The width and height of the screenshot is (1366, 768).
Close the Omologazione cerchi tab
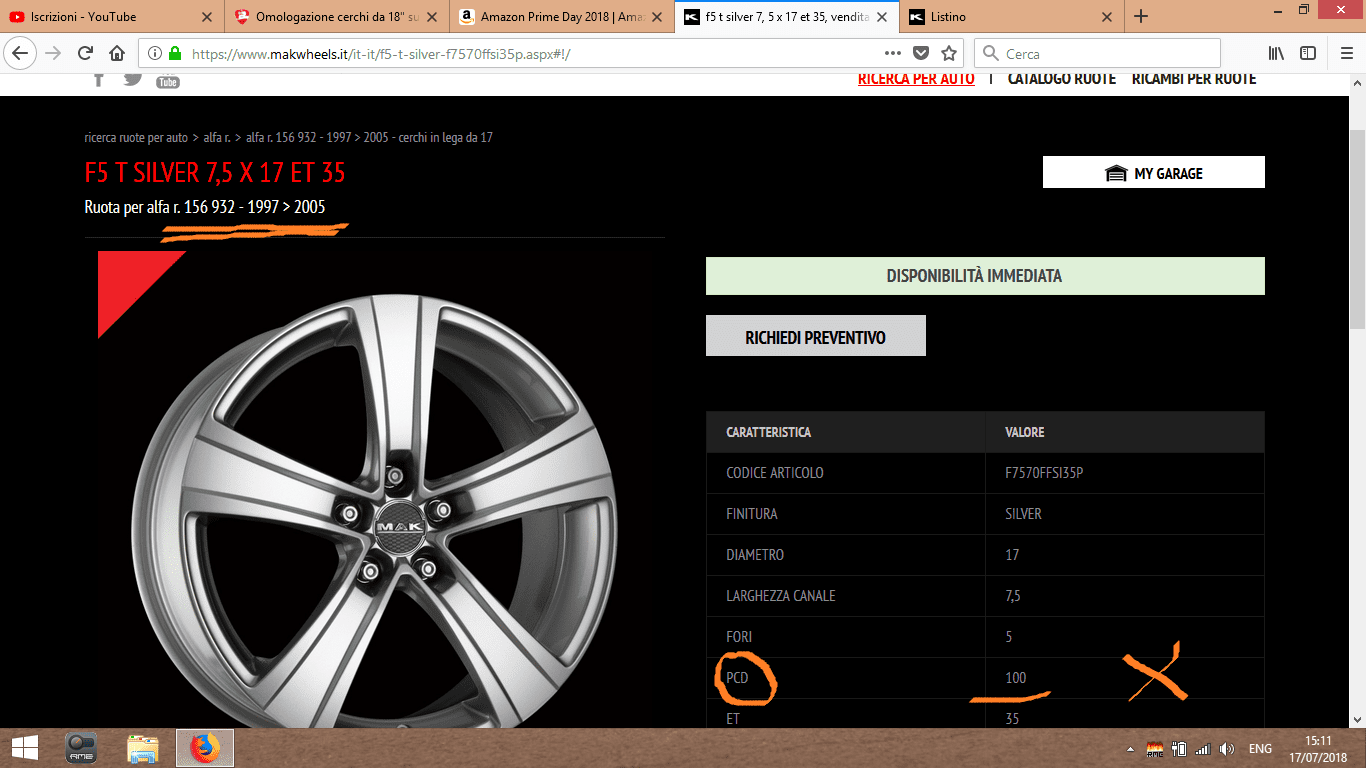tap(432, 17)
